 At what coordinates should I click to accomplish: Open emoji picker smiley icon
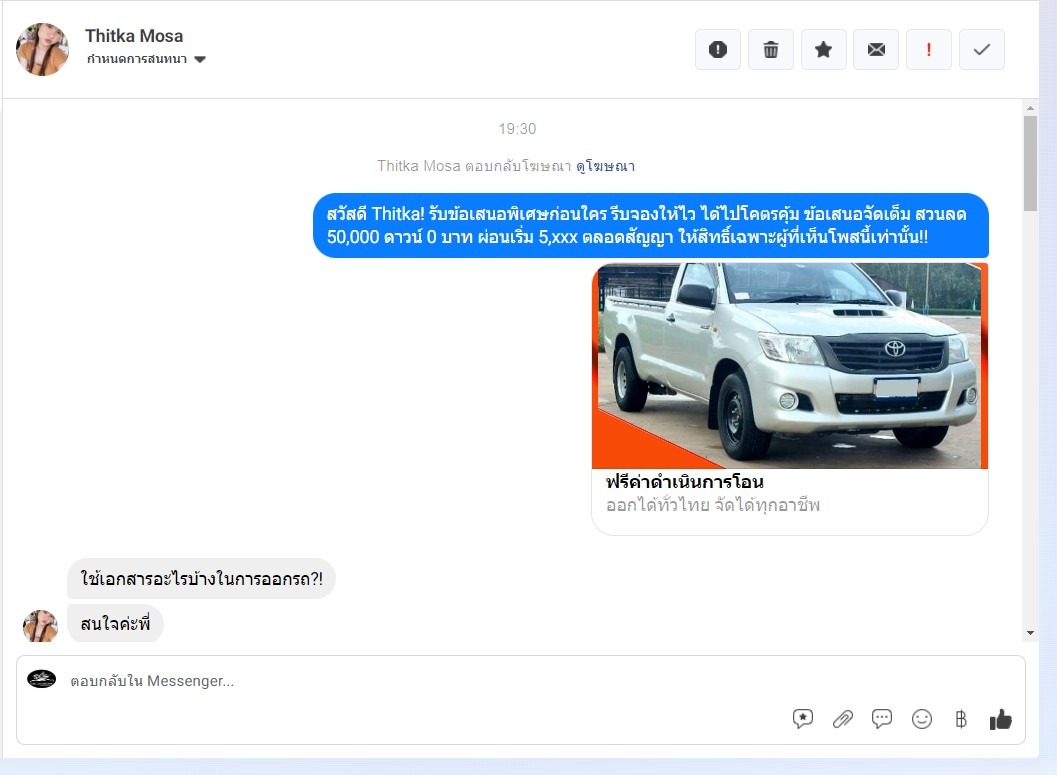922,719
